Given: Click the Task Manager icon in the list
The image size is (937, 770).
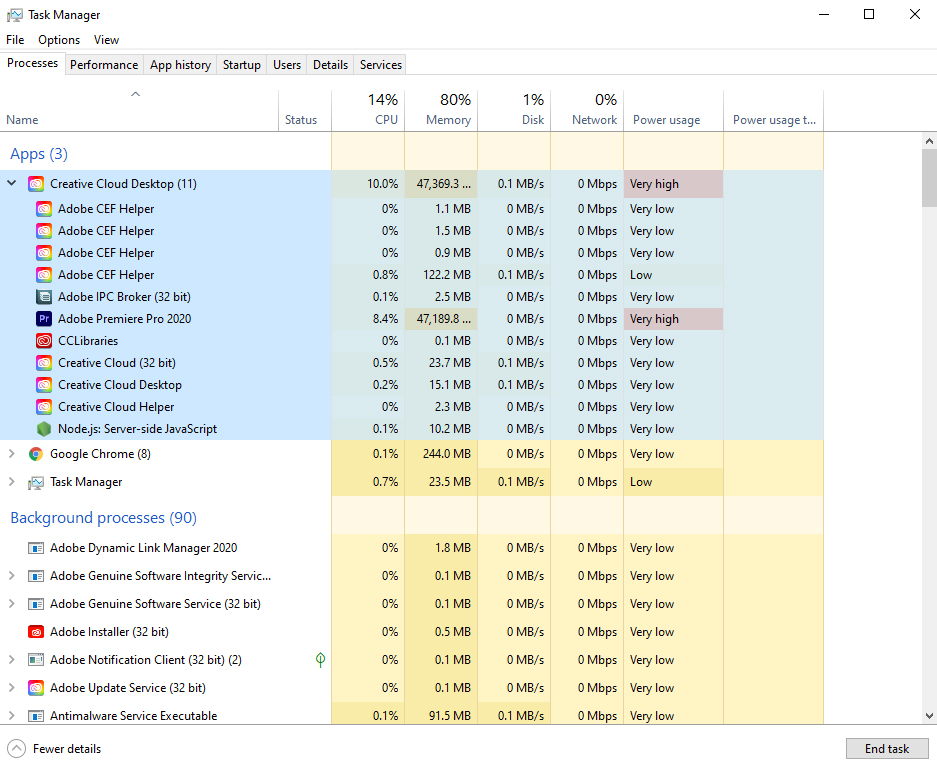Looking at the screenshot, I should point(36,482).
